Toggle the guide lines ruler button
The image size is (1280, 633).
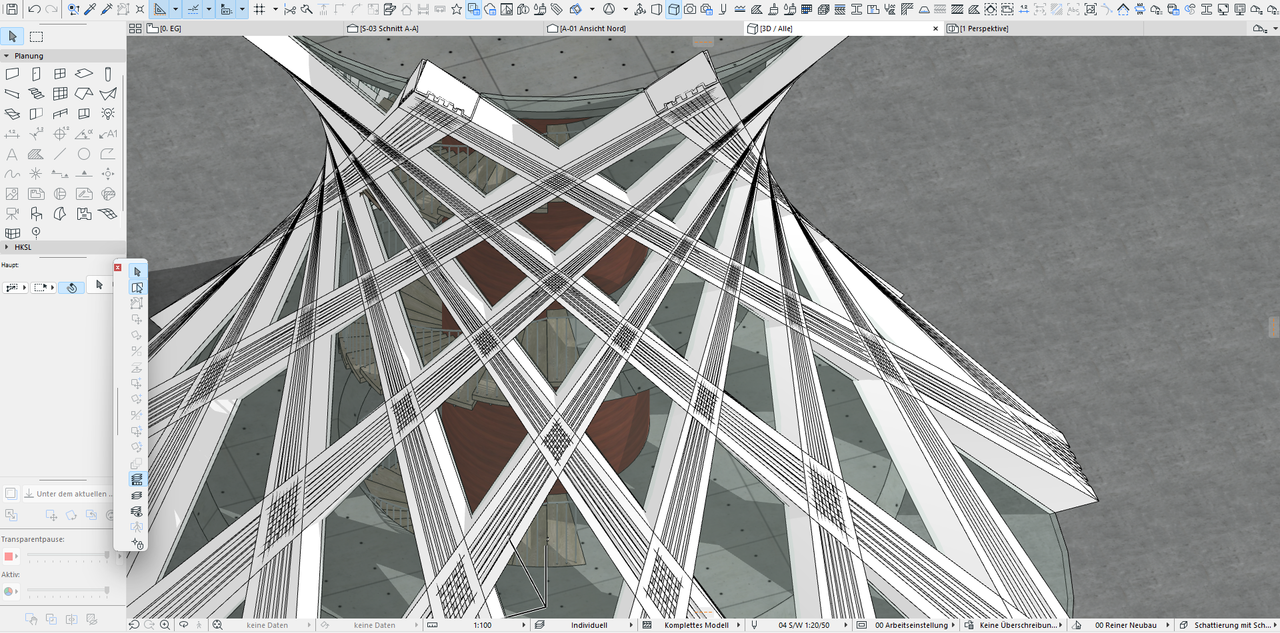pos(160,9)
